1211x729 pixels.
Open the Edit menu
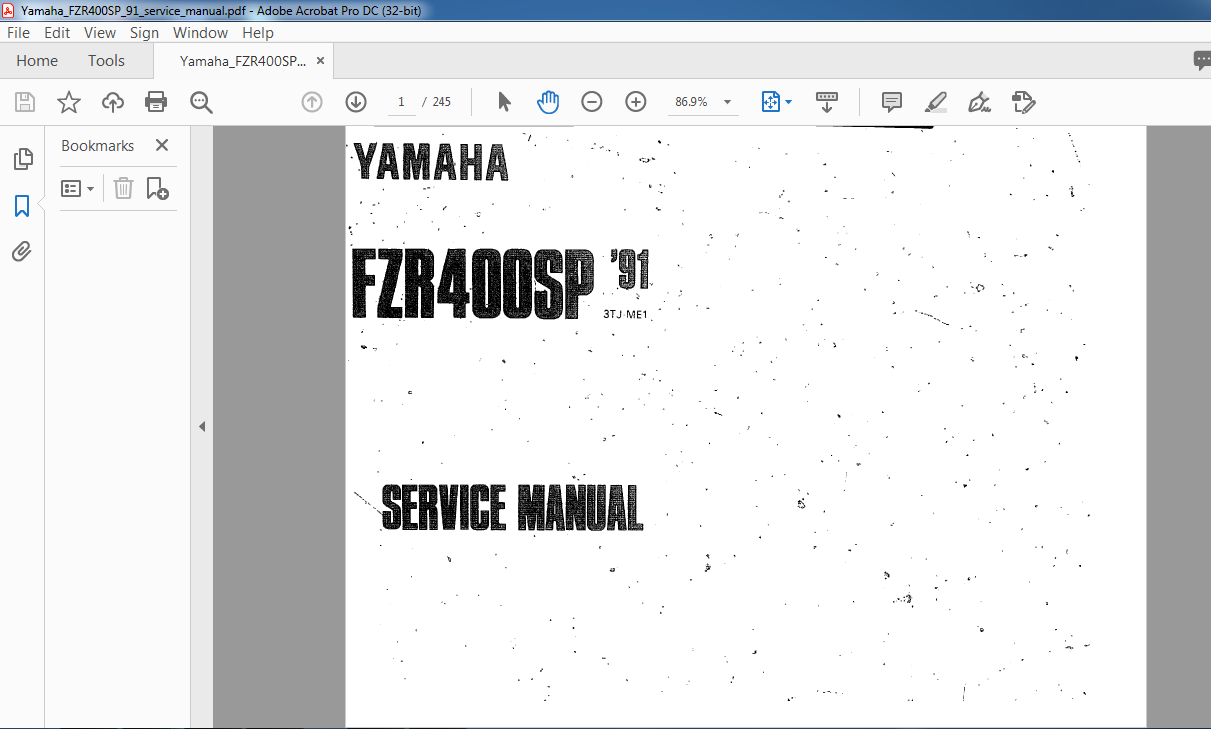click(57, 33)
